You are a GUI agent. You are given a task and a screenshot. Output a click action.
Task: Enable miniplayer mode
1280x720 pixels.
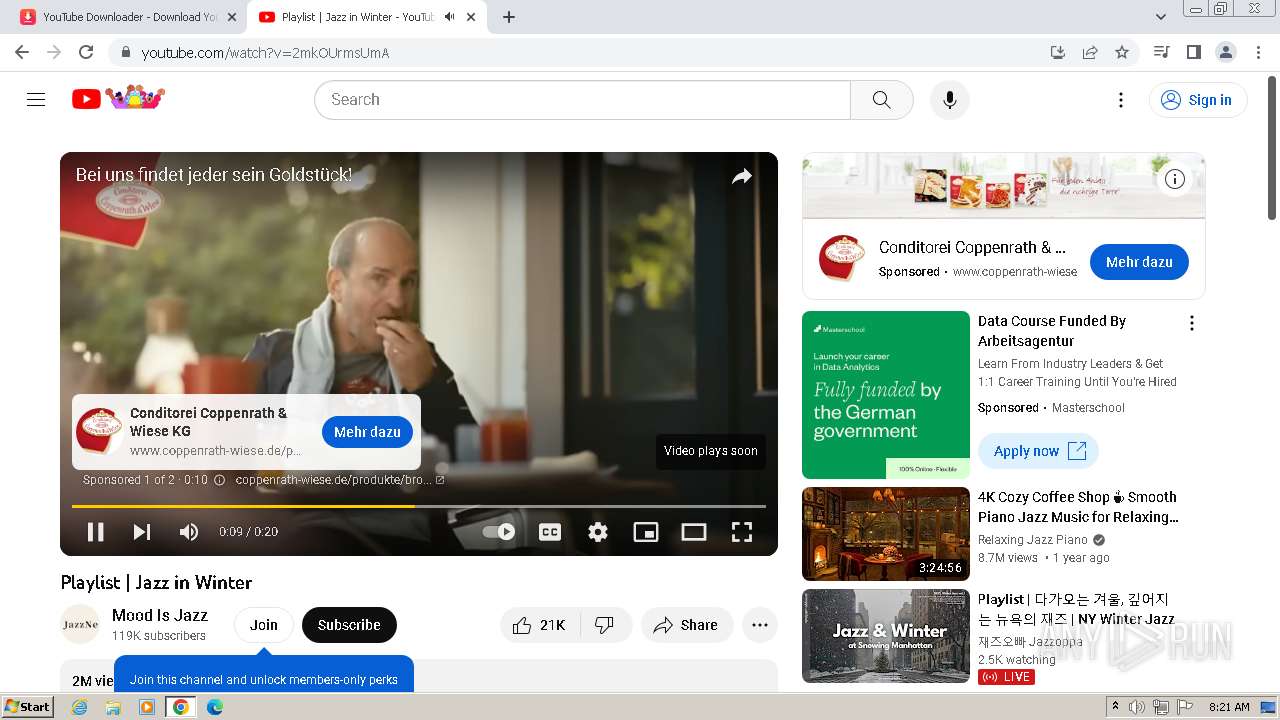click(646, 532)
